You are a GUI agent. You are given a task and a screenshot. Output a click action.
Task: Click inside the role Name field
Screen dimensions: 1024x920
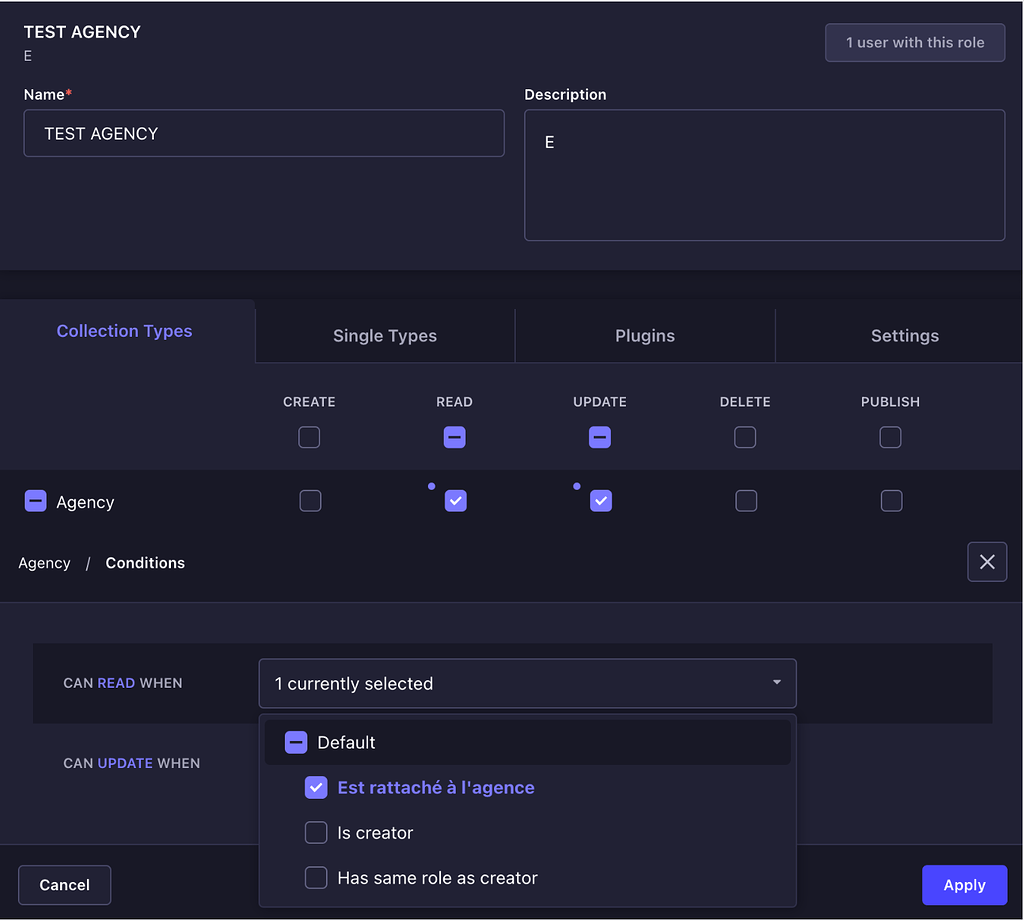(x=264, y=133)
